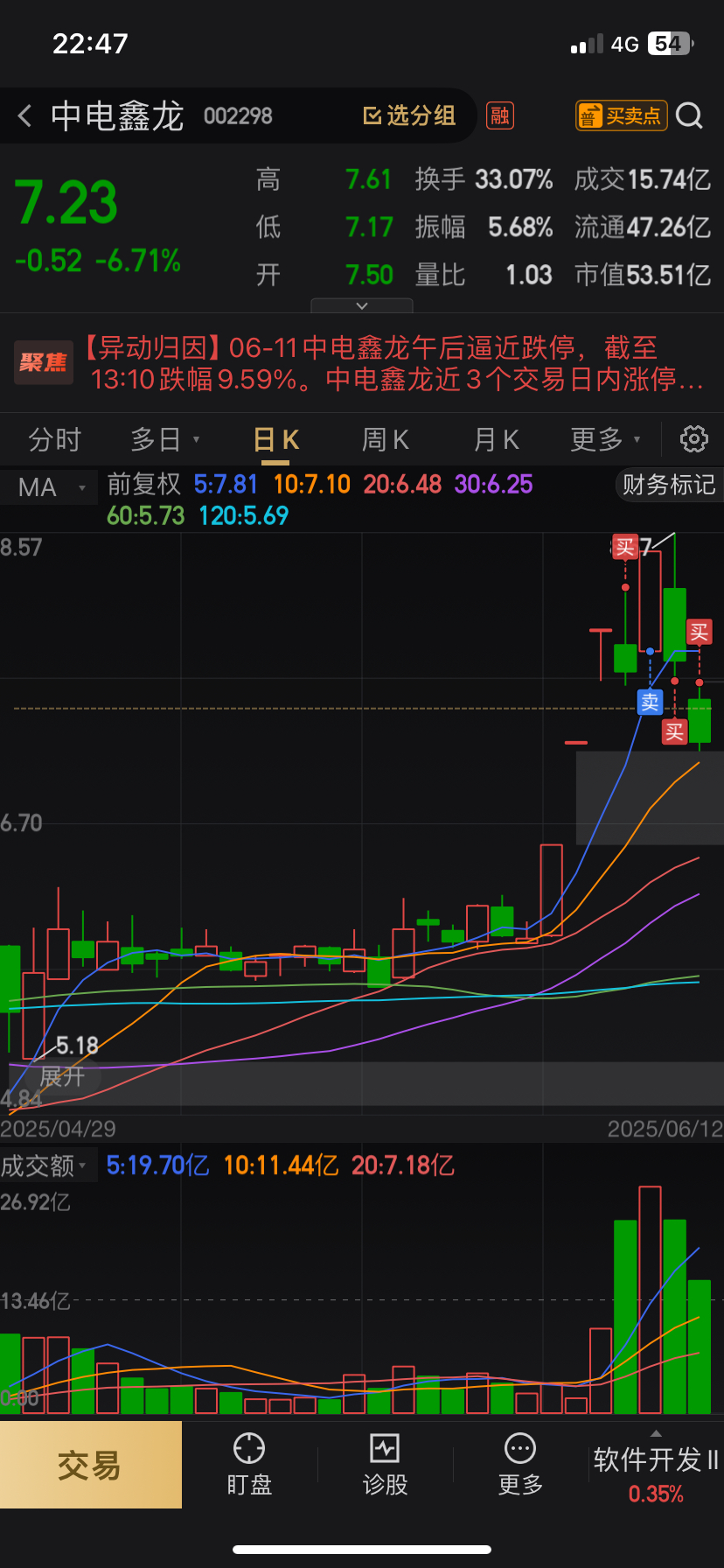Tap the tallest red turnover bar
The height and width of the screenshot is (1568, 724).
pyautogui.click(x=650, y=1300)
